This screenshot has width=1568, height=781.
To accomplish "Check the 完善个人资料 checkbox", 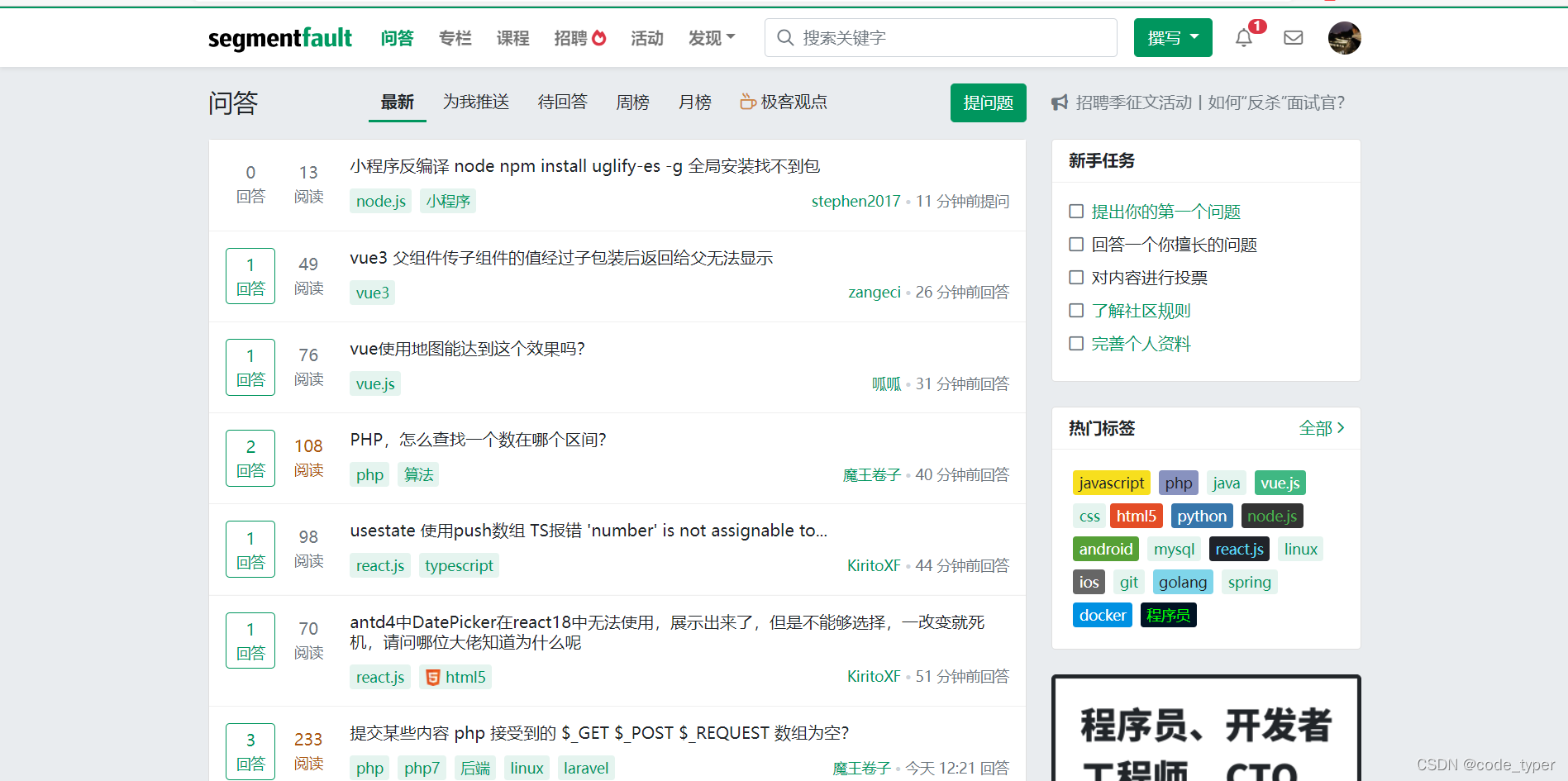I will (1076, 343).
